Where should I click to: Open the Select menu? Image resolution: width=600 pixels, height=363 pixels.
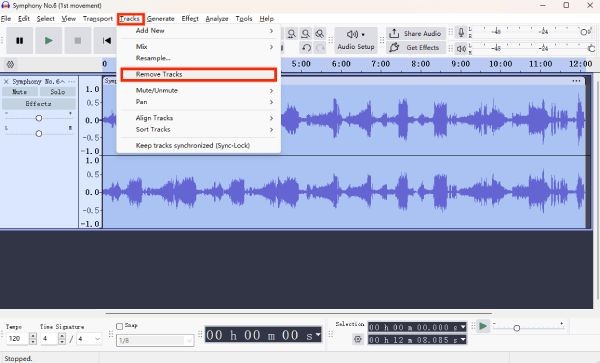[46, 18]
